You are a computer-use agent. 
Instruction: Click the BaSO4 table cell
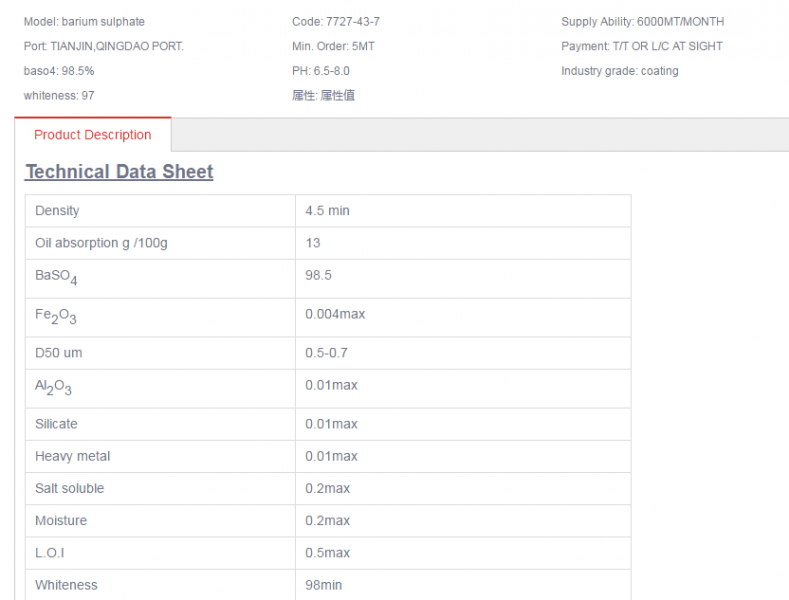coord(160,279)
